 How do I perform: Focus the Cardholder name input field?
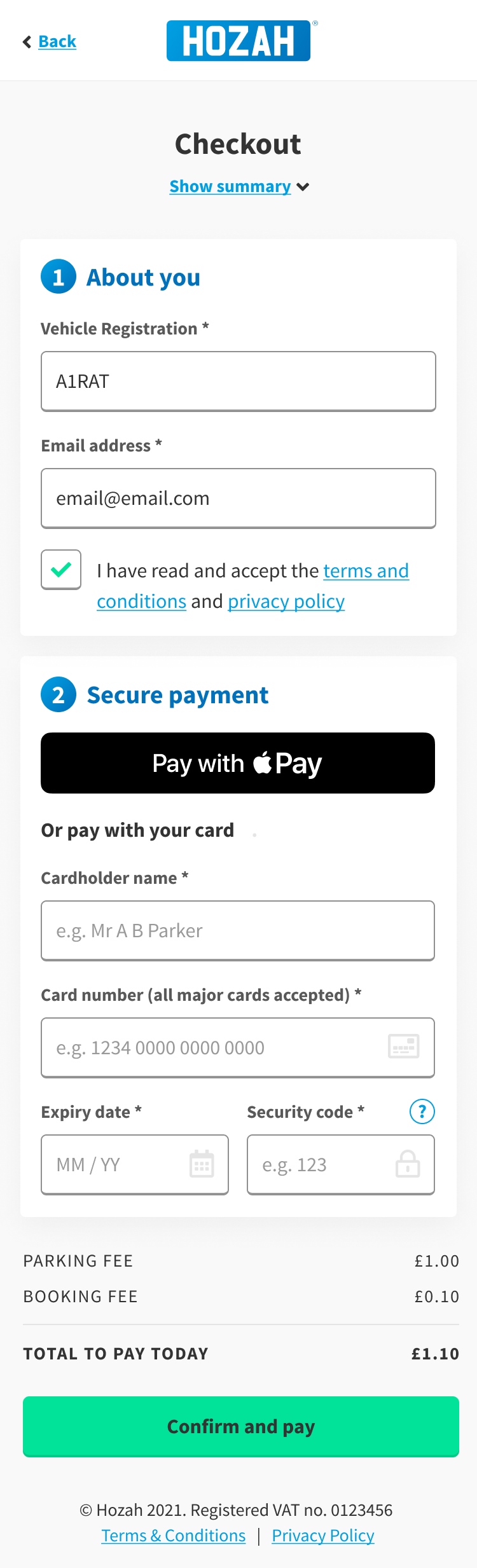tap(238, 930)
